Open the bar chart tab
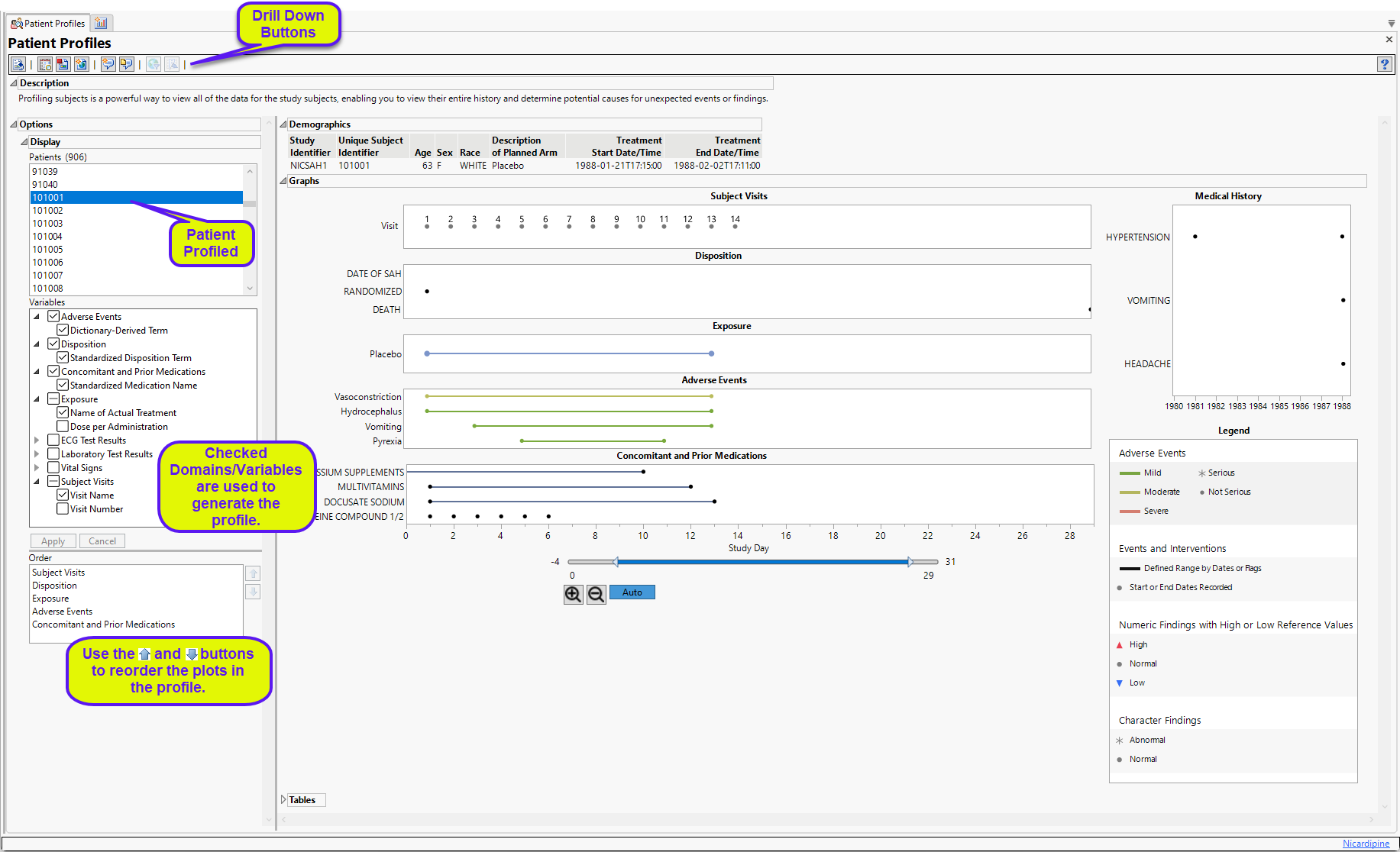This screenshot has width=1400, height=852. pos(101,24)
